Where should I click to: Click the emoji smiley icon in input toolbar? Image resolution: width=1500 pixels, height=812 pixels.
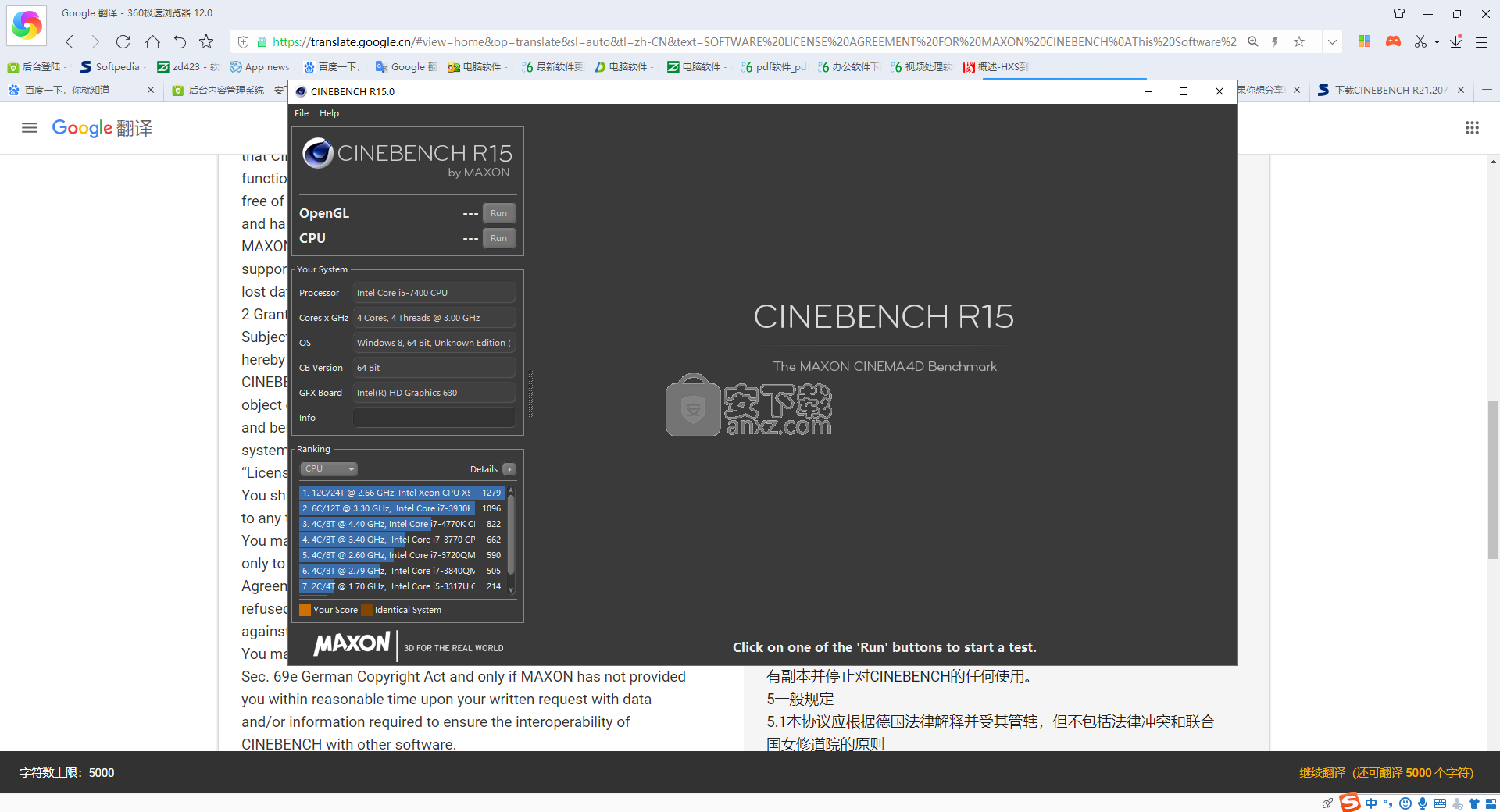1405,803
